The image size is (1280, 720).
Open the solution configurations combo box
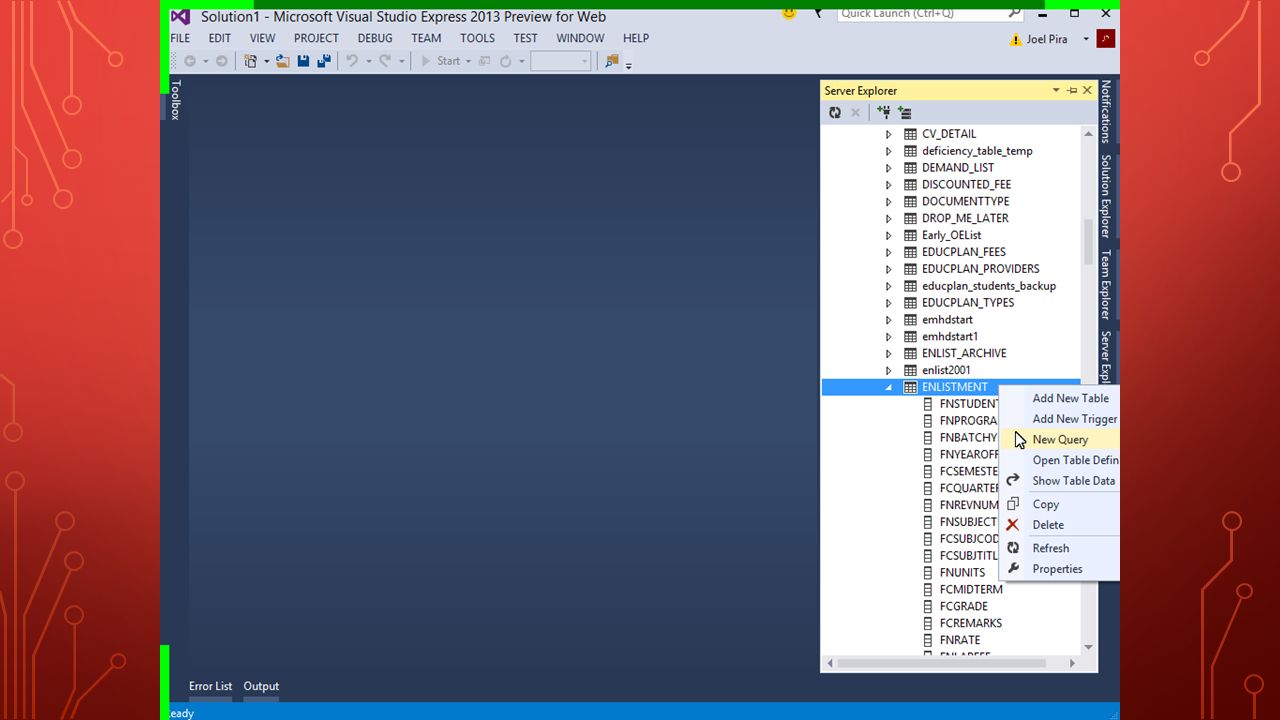tap(560, 61)
